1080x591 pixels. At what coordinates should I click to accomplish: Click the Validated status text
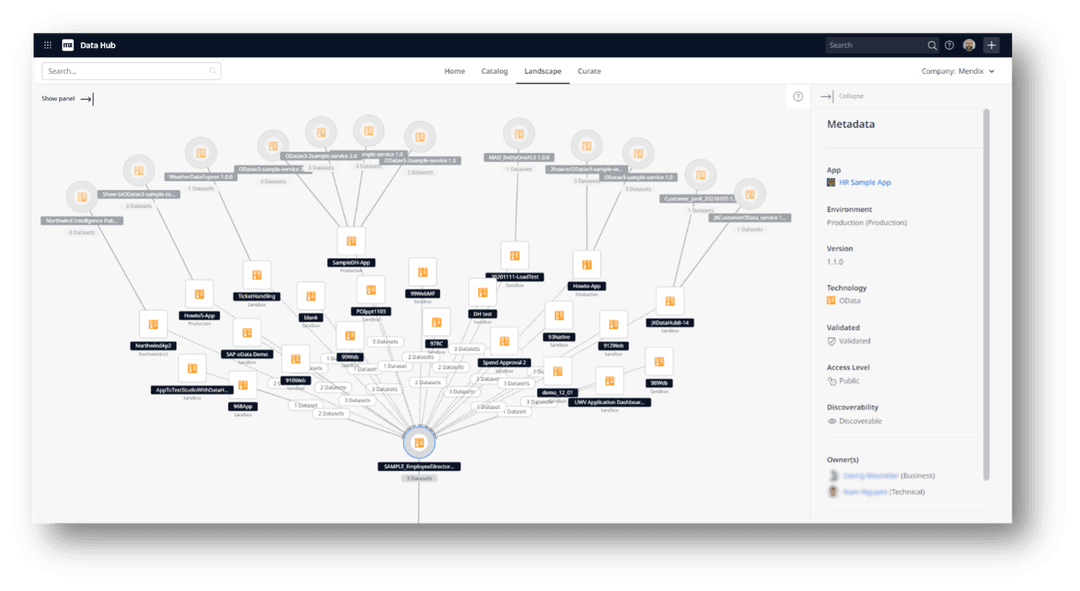pos(854,342)
